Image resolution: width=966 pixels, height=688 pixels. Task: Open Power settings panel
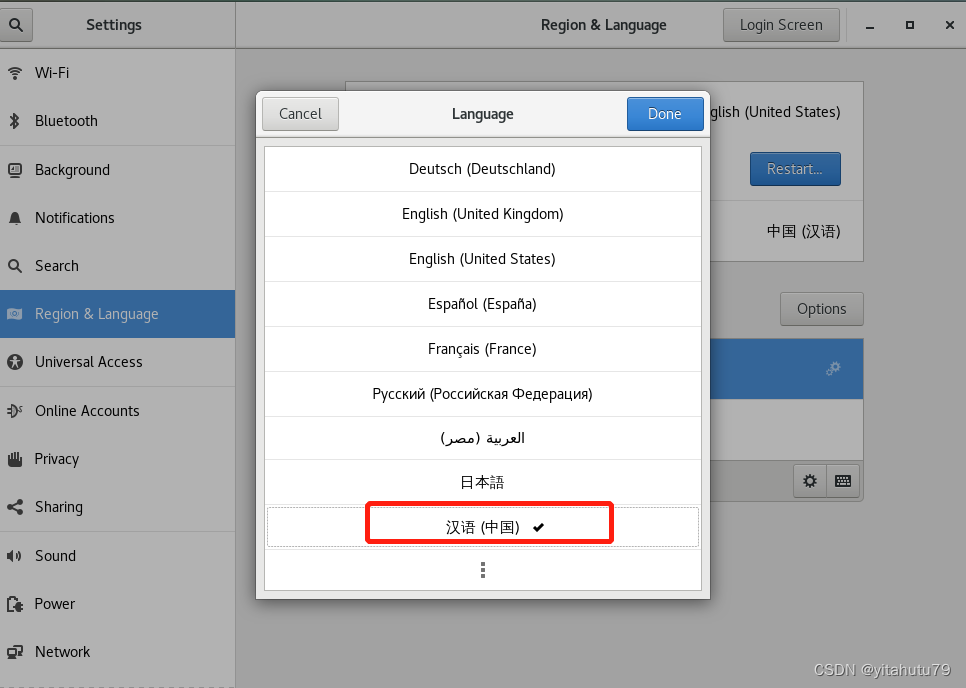tap(117, 604)
